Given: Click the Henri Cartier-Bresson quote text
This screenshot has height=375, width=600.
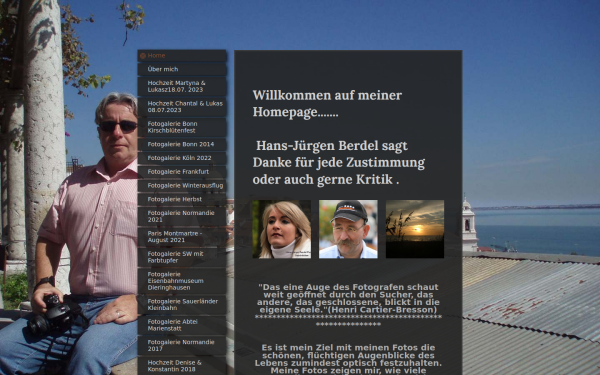Looking at the screenshot, I should tap(348, 298).
